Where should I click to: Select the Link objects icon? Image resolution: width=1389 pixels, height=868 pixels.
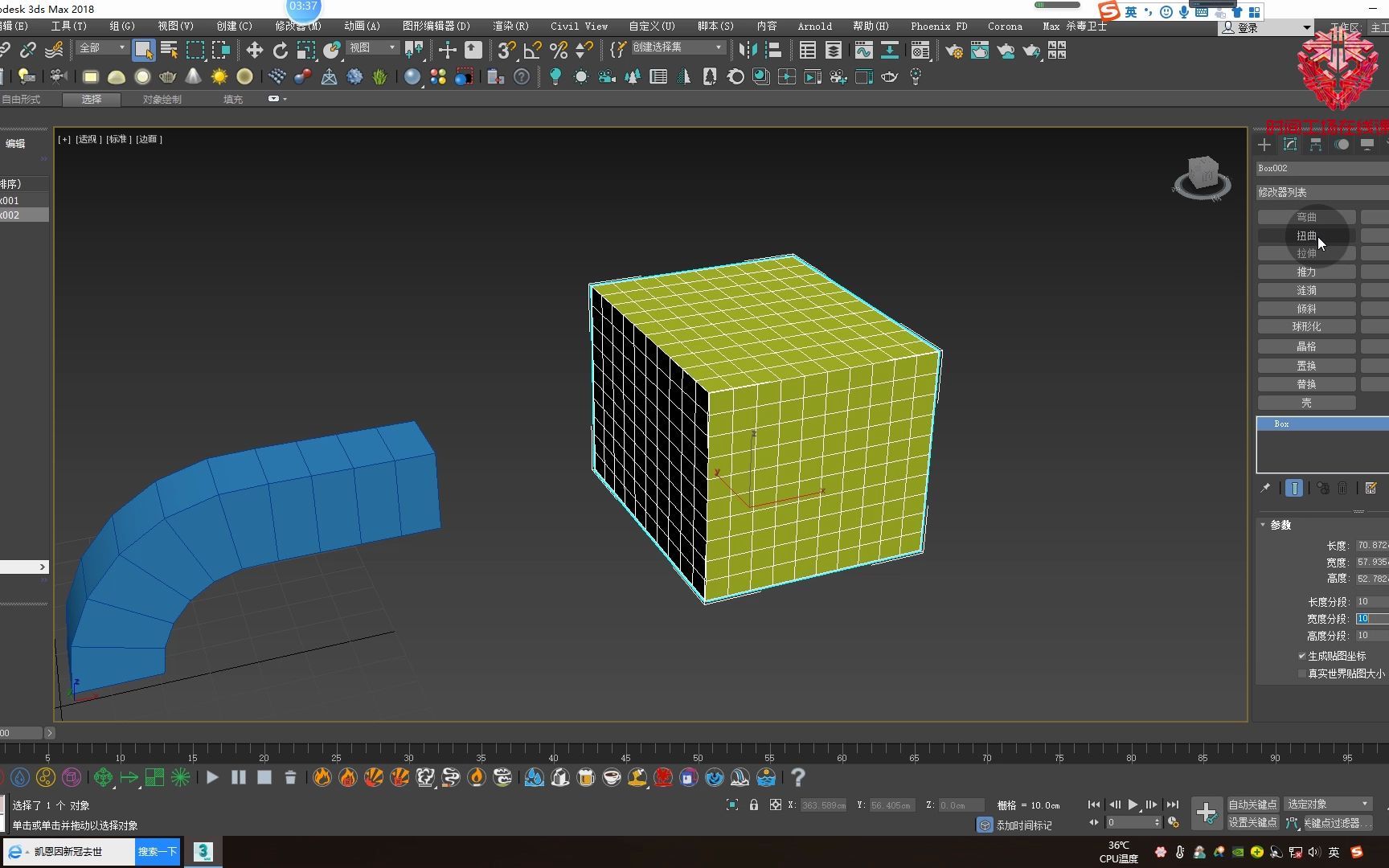[x=5, y=51]
